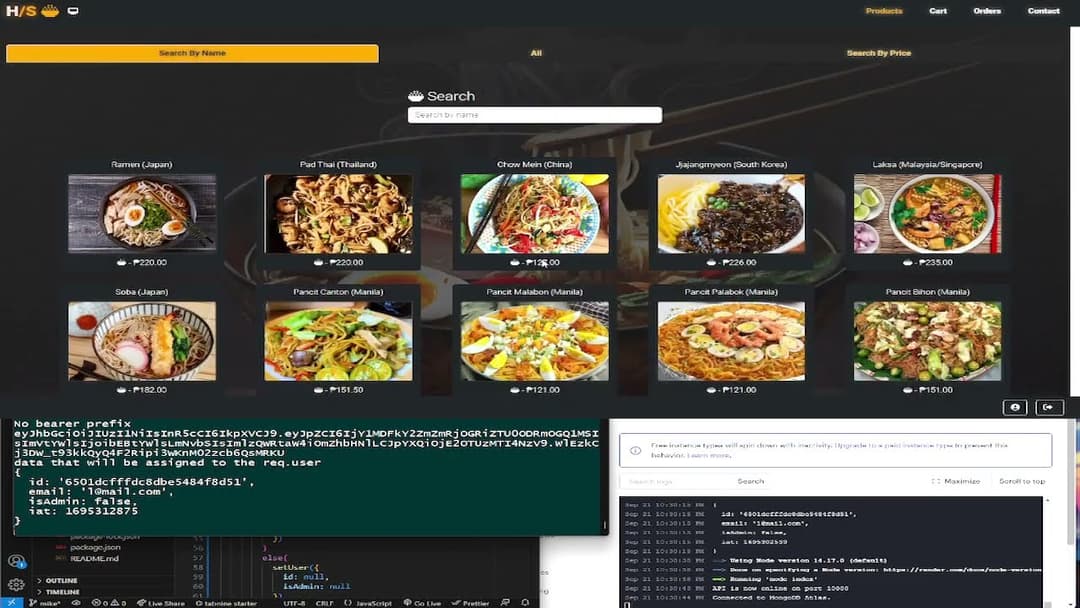Click the Maximize logs button
Viewport: 1080px width, 608px height.
point(955,481)
